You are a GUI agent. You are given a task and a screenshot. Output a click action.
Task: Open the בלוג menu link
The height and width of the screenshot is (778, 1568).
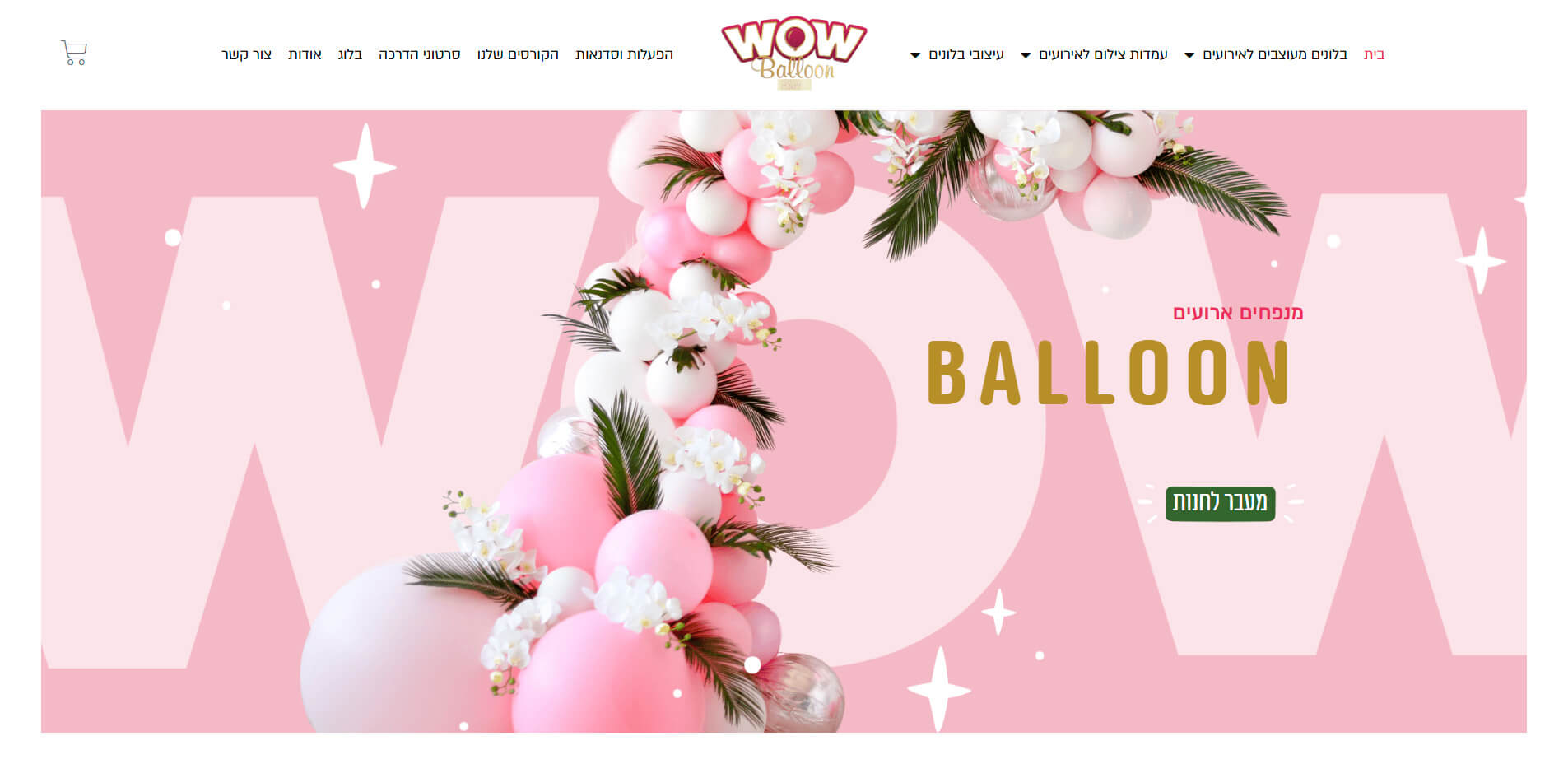[x=350, y=54]
